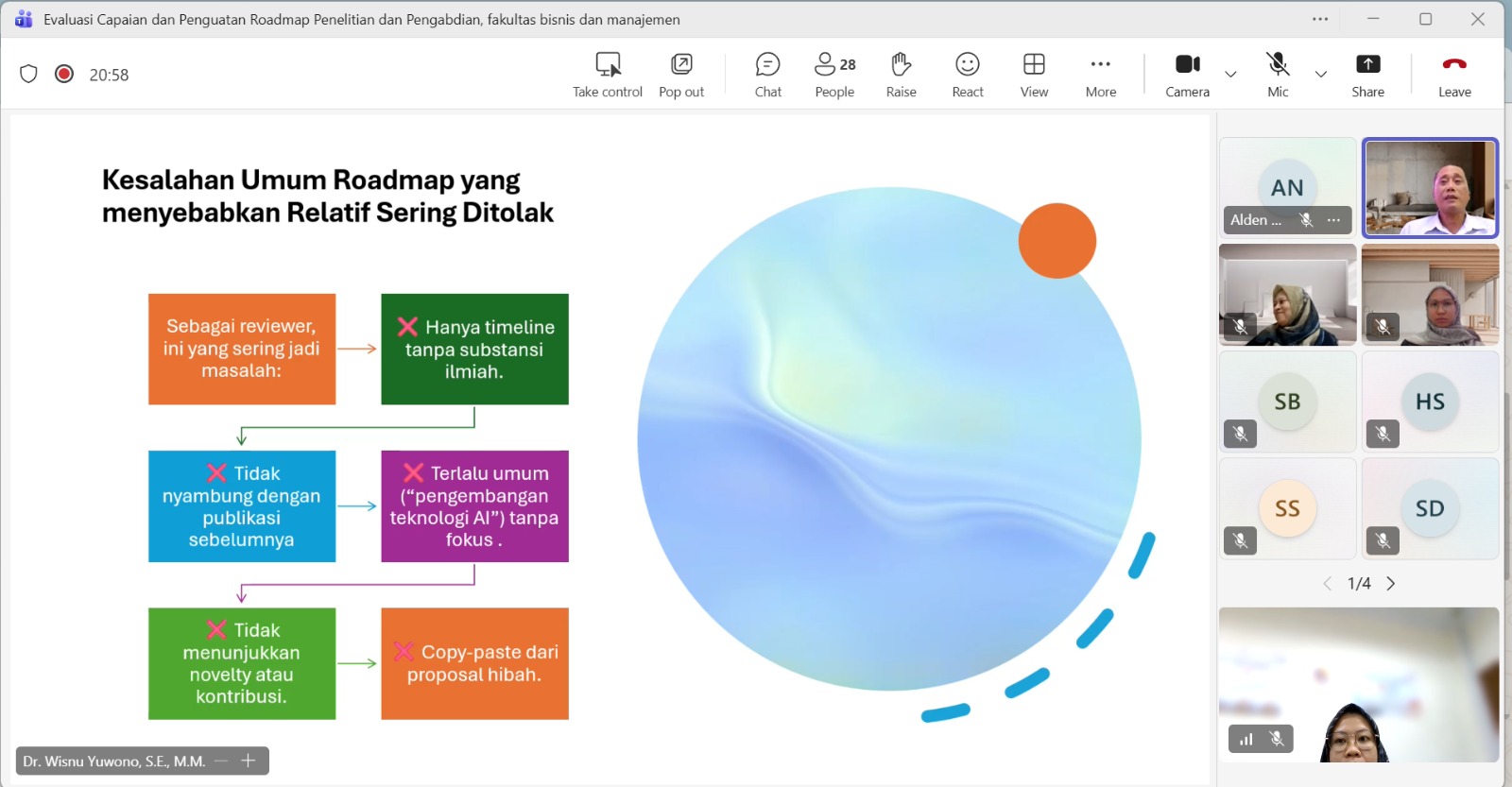1512x787 pixels.
Task: Show the People list
Action: click(834, 75)
